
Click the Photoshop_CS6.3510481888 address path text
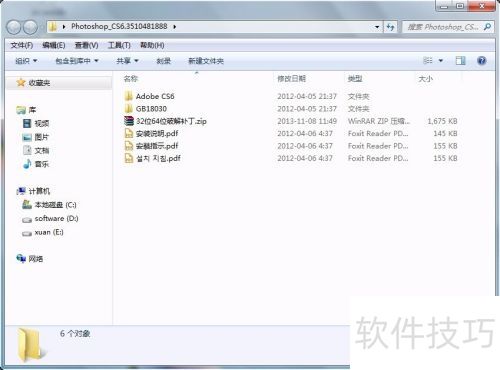119,26
